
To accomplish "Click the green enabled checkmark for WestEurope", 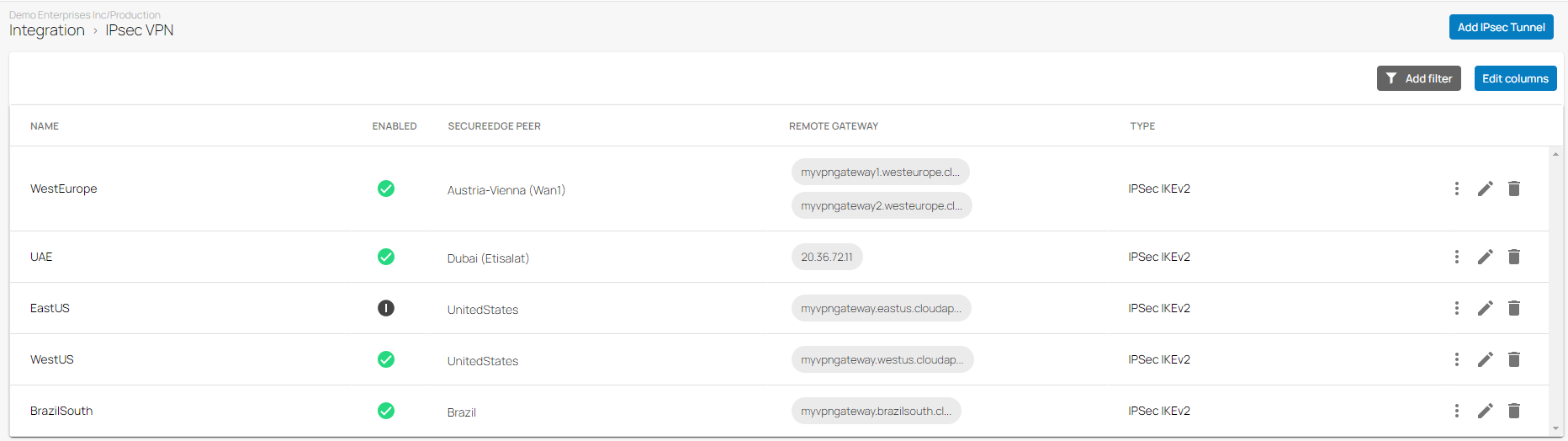I will (386, 189).
